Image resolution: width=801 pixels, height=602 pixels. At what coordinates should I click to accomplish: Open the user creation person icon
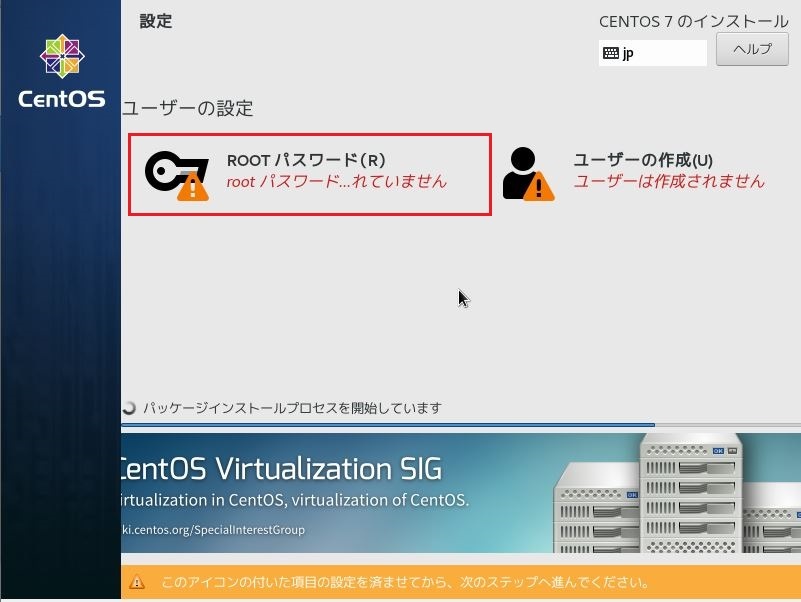pyautogui.click(x=528, y=174)
